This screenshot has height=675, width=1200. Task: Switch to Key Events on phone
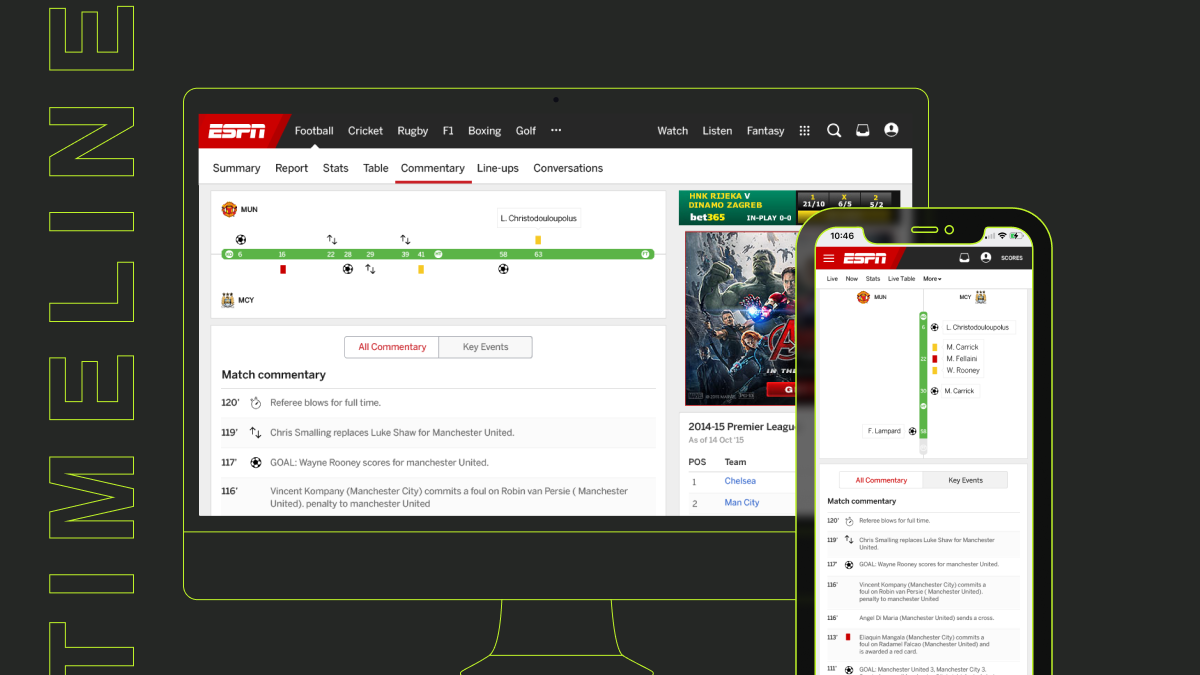965,480
